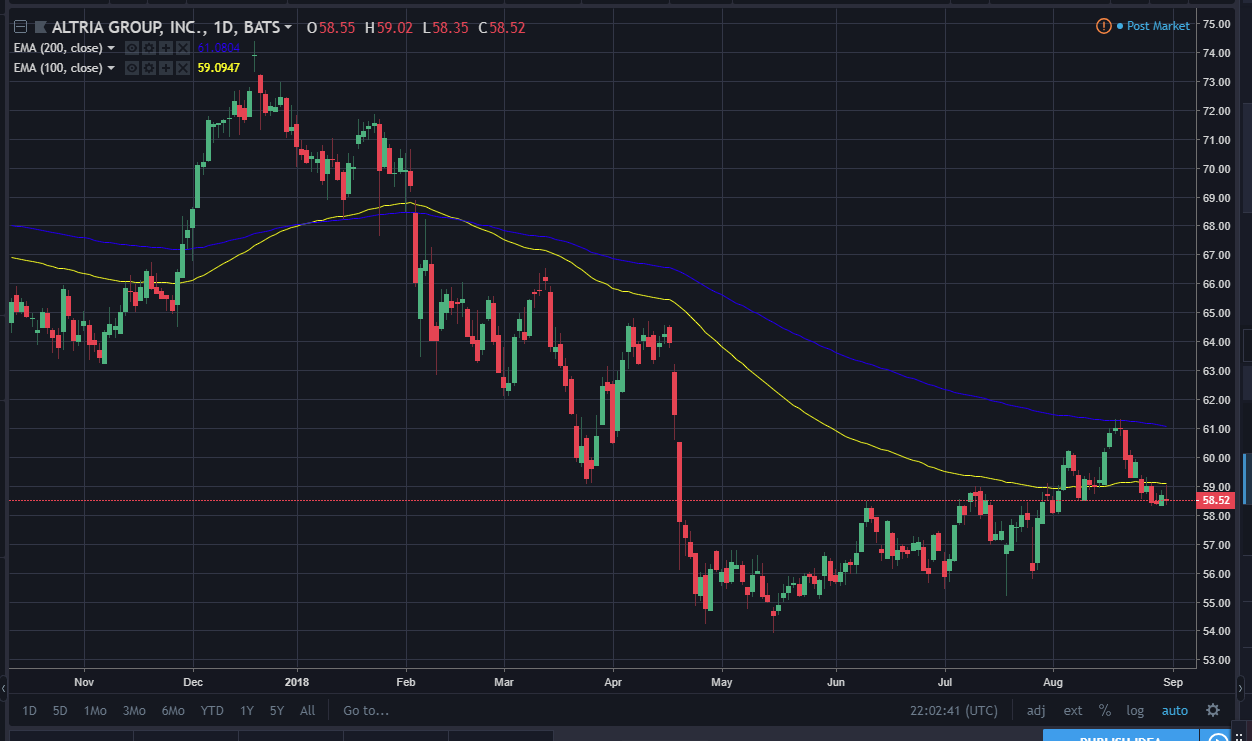Click the EMA (100, close) legend label

[58, 68]
